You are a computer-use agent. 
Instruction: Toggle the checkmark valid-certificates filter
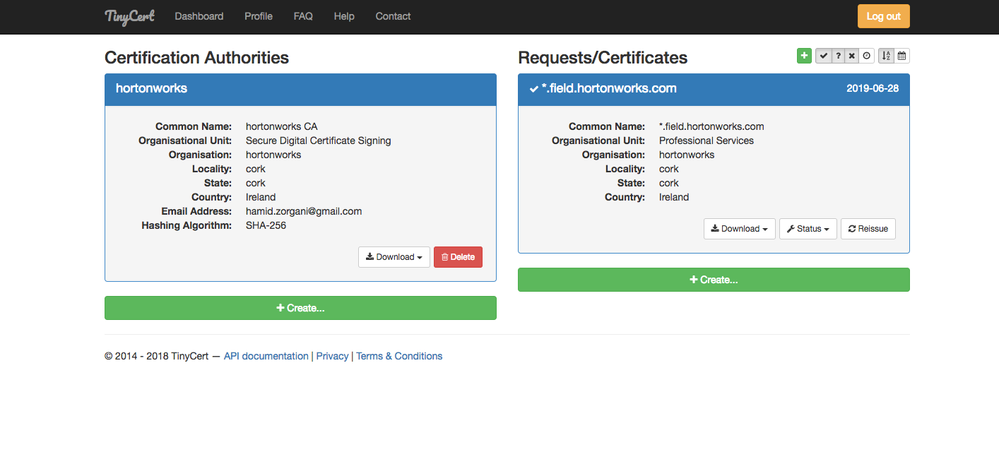pyautogui.click(x=823, y=56)
